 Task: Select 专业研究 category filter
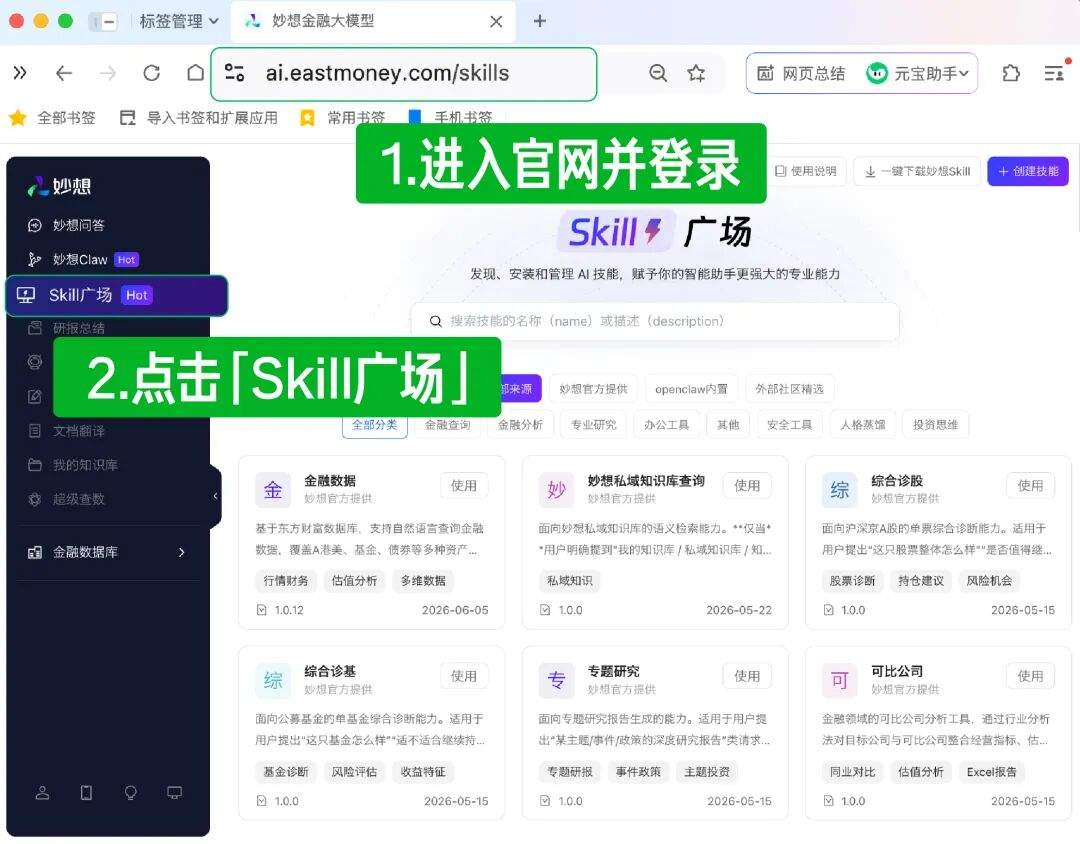[x=594, y=424]
